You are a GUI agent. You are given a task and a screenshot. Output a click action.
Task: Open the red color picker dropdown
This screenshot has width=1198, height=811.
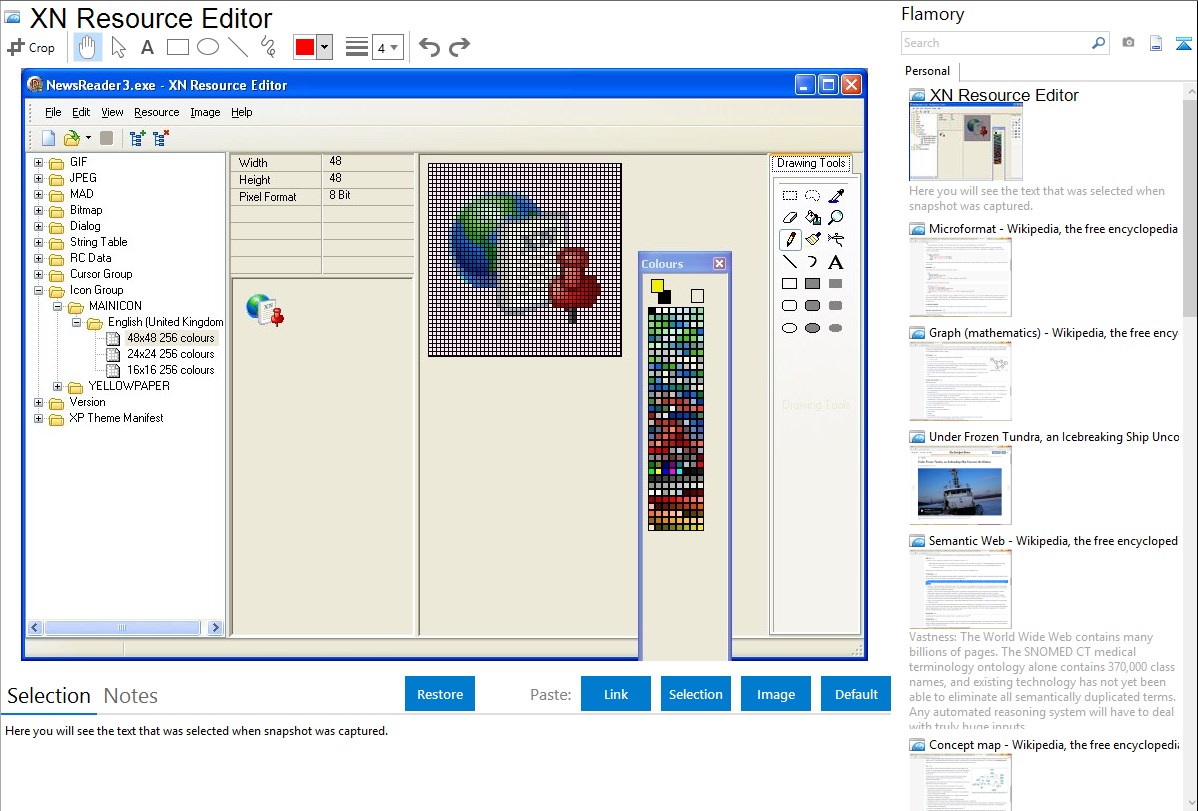[x=324, y=47]
